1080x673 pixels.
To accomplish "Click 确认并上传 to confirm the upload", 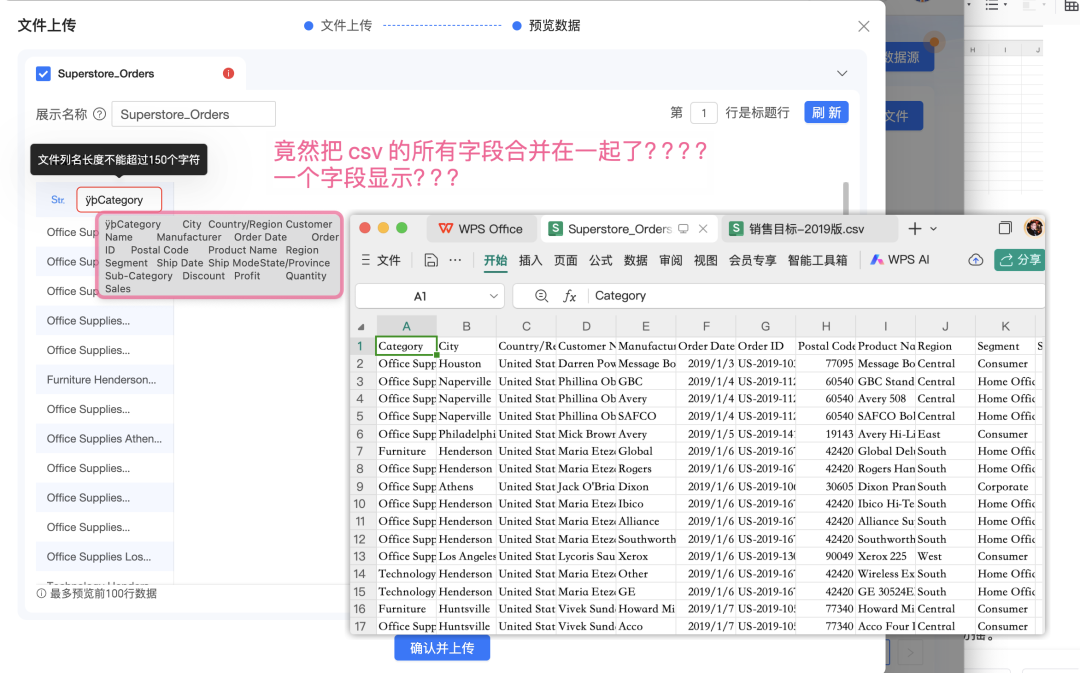I will (x=442, y=648).
